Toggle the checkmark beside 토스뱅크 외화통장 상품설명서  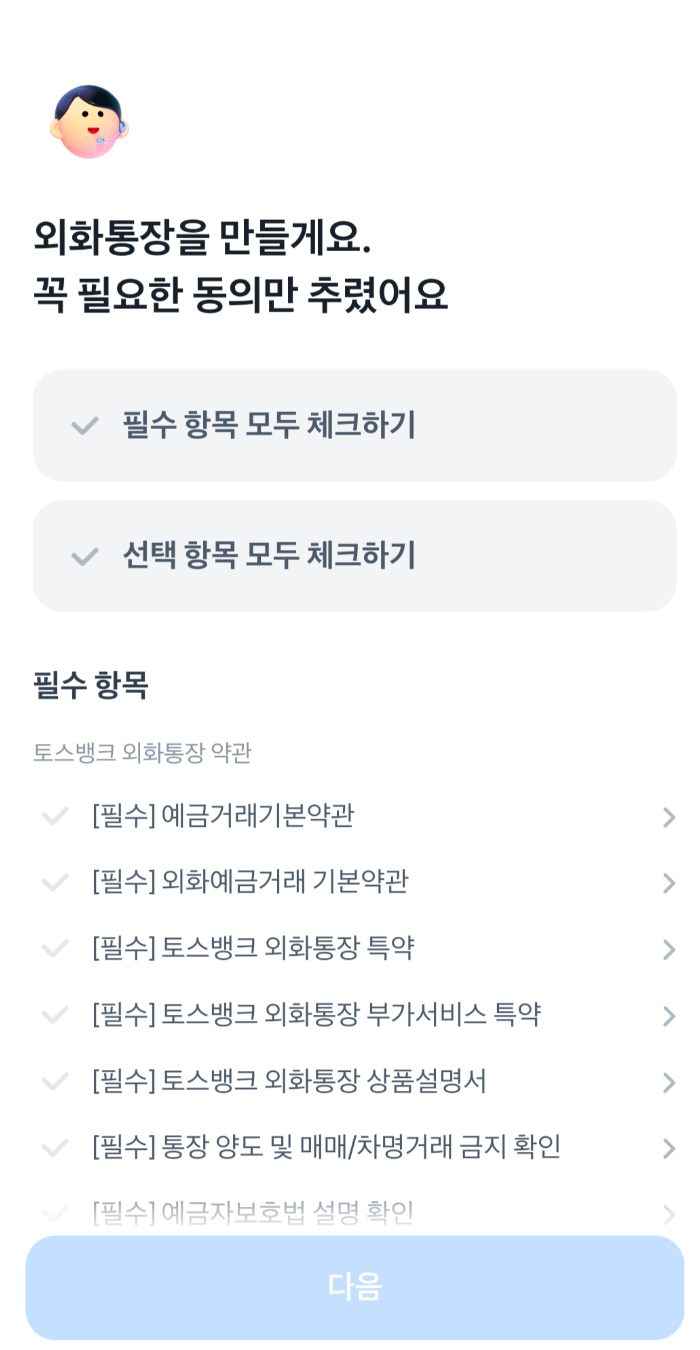[54, 1083]
